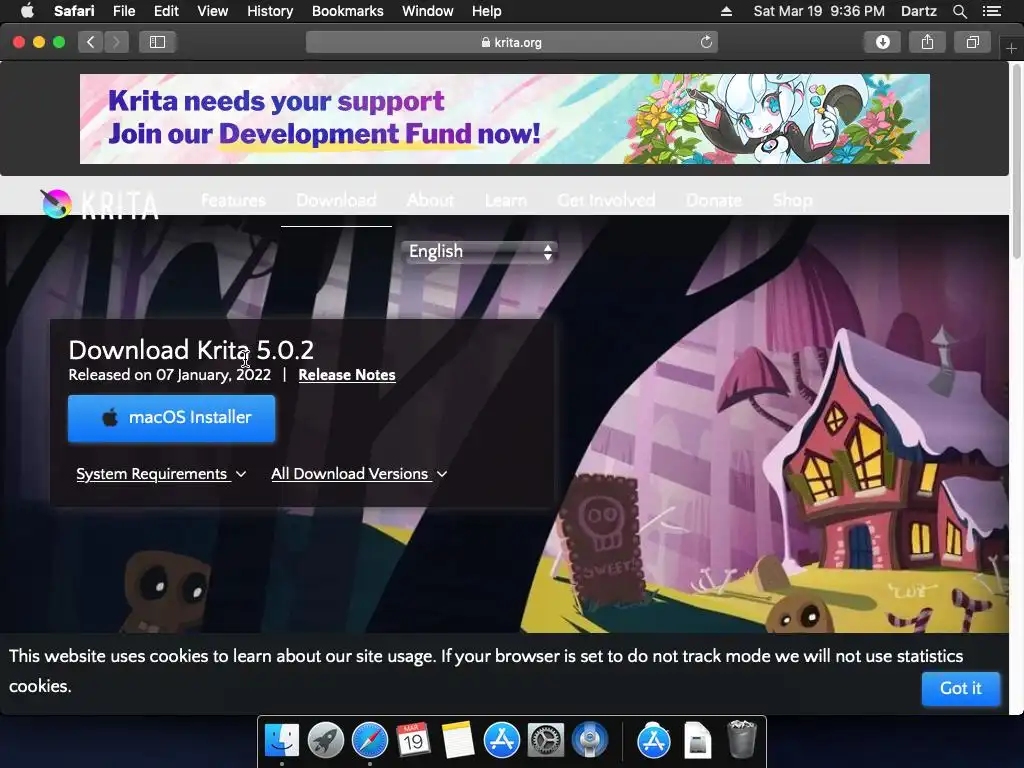Open the View menu
This screenshot has height=768, width=1024.
213,11
